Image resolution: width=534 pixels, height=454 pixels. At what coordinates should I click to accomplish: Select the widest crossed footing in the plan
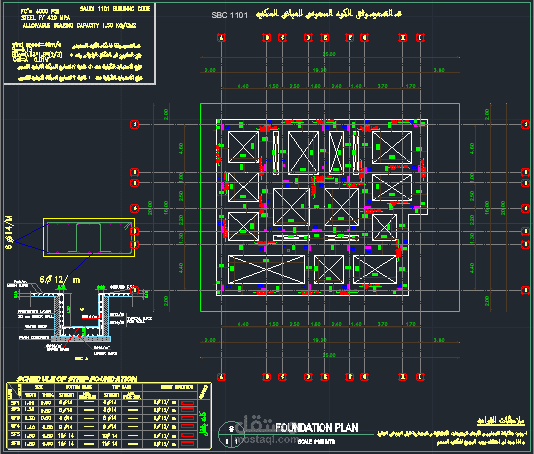coord(266,269)
